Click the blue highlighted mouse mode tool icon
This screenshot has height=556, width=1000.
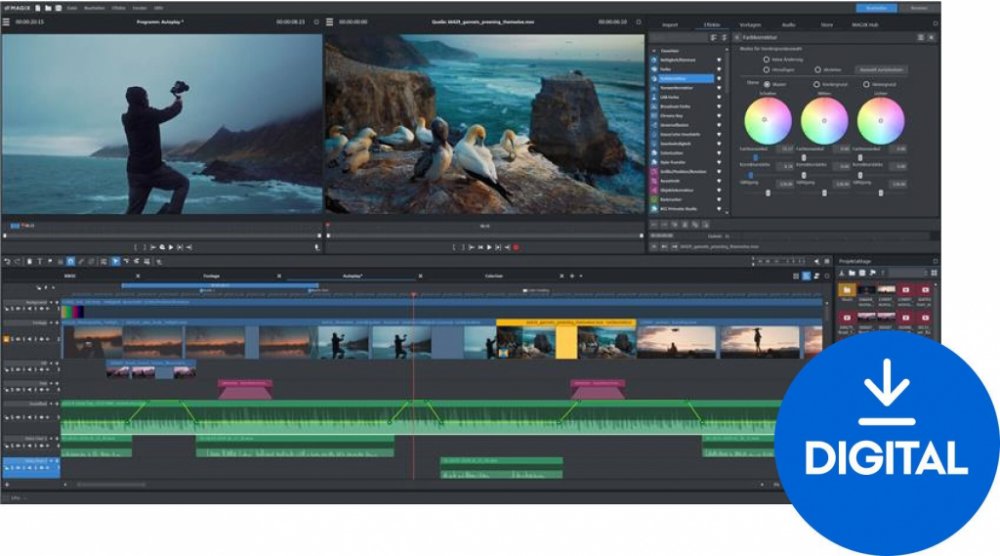tap(115, 261)
